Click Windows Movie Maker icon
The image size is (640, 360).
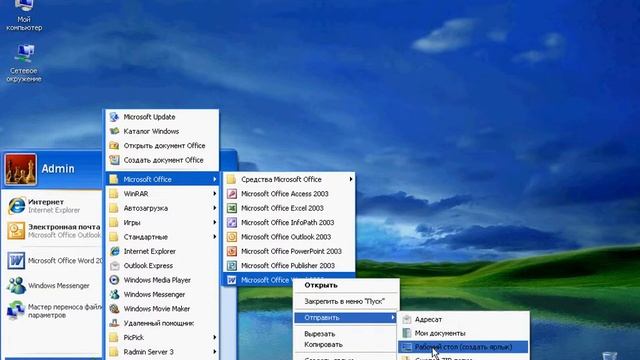pos(114,309)
